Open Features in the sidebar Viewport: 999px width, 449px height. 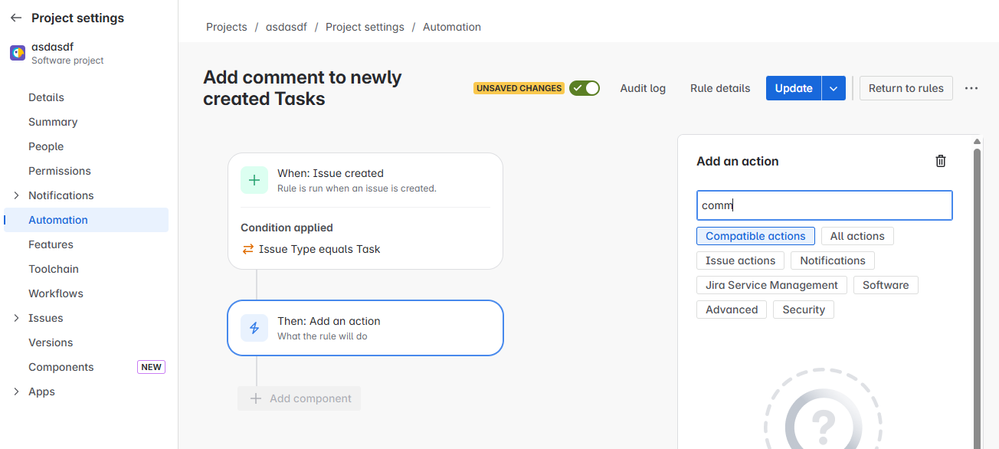click(x=50, y=245)
